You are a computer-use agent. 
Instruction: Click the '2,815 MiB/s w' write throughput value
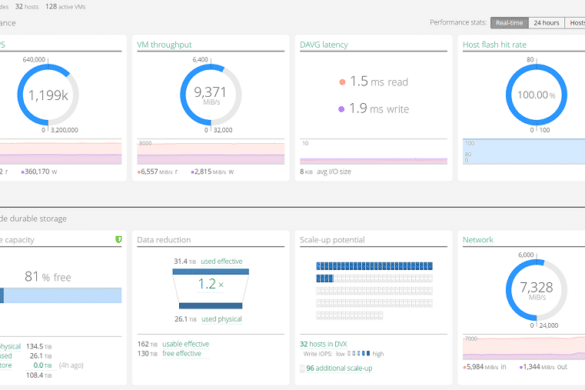click(x=212, y=172)
